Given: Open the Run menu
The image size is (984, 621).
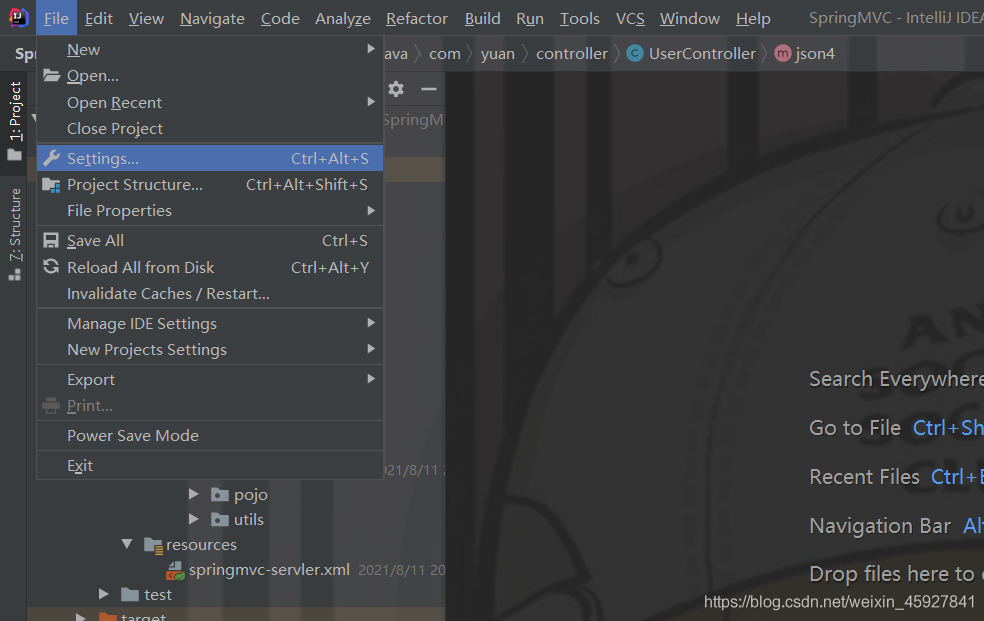Looking at the screenshot, I should point(530,19).
